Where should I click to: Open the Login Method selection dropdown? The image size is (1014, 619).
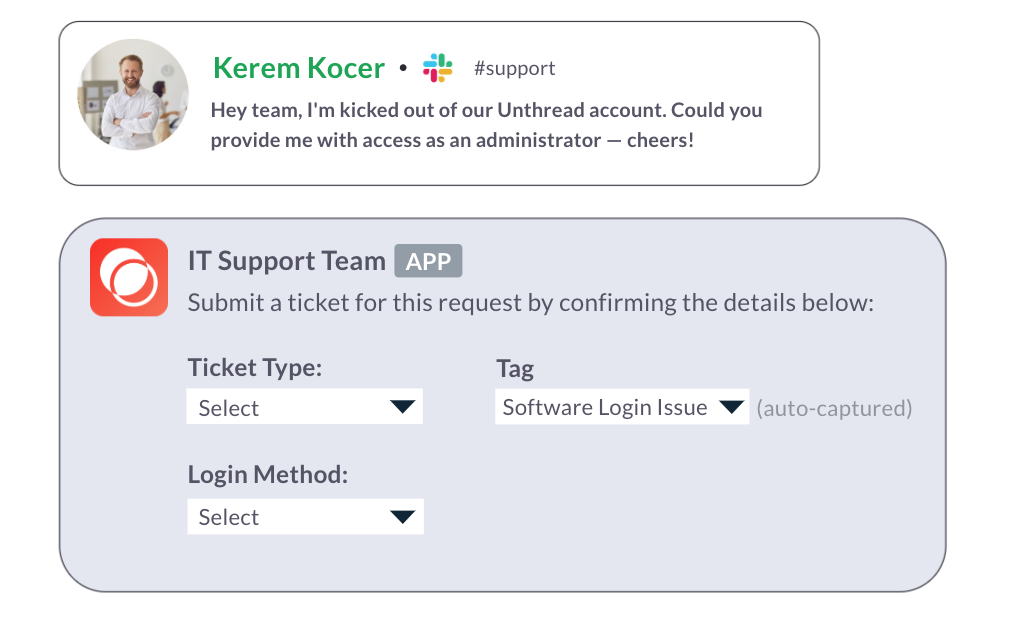click(304, 516)
